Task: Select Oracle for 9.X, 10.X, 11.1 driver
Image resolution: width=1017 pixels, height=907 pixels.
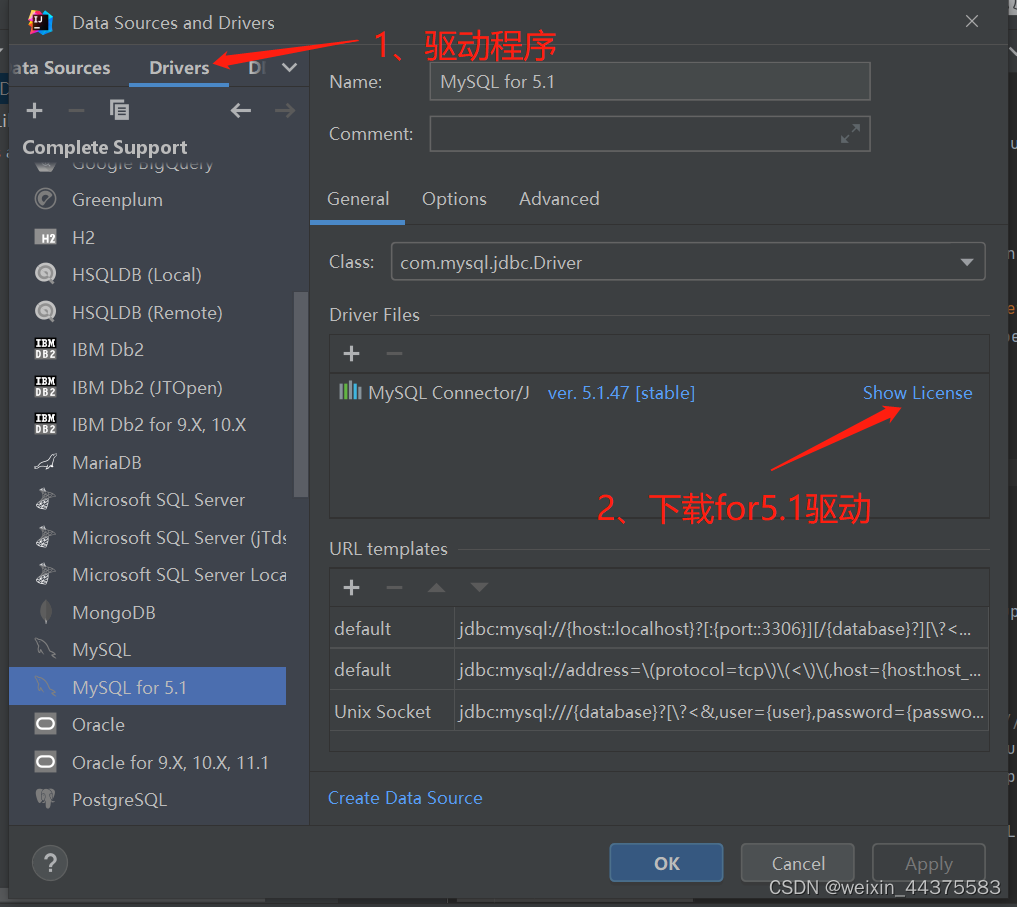Action: pos(147,762)
